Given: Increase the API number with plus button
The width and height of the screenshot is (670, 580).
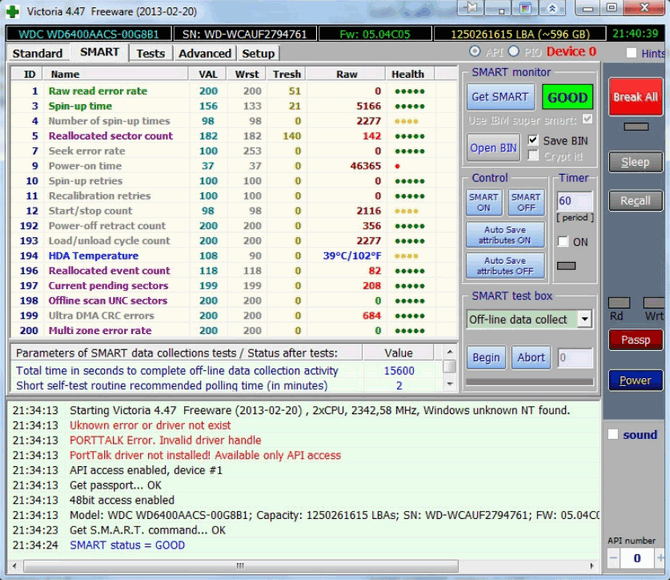Looking at the screenshot, I should pos(658,559).
